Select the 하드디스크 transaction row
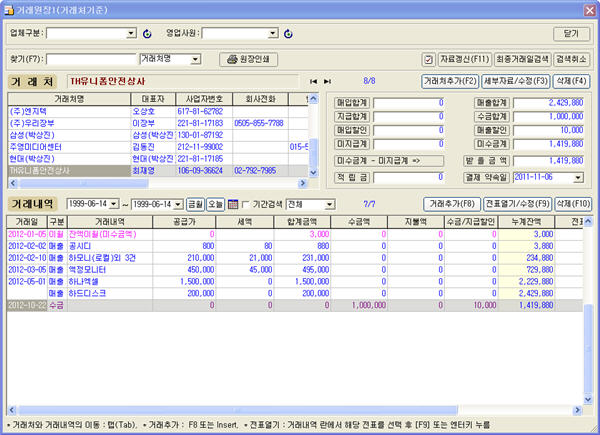 pos(295,293)
